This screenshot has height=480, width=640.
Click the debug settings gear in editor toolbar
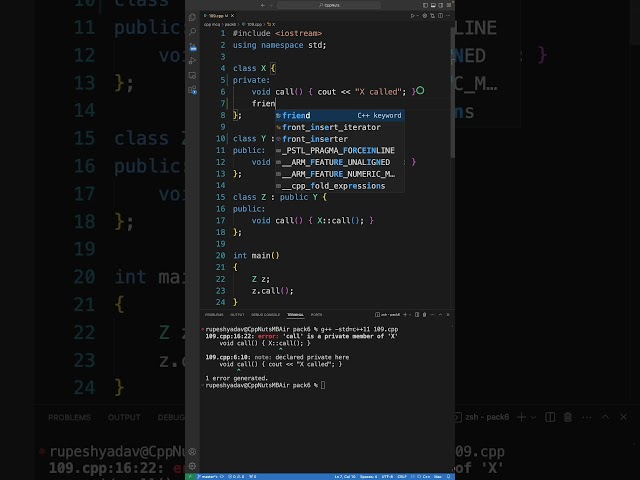click(424, 16)
